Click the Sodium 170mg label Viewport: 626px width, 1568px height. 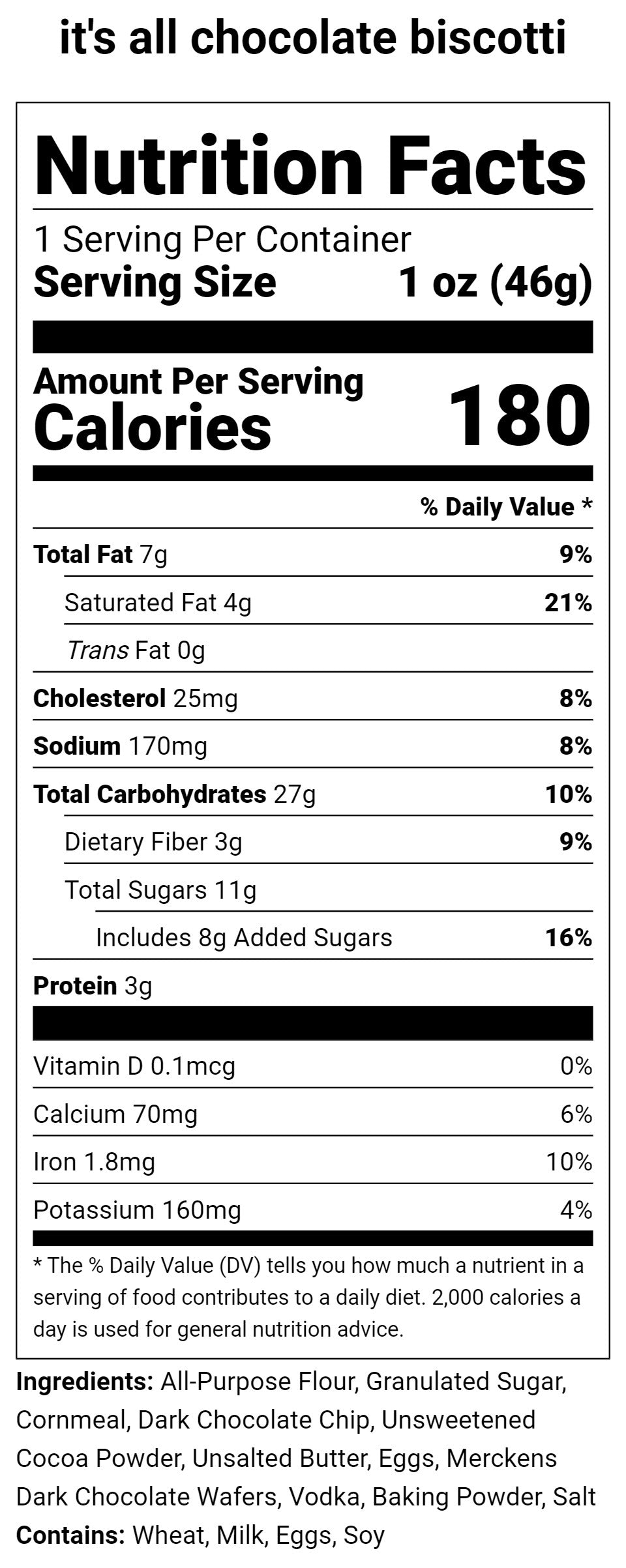pyautogui.click(x=120, y=746)
